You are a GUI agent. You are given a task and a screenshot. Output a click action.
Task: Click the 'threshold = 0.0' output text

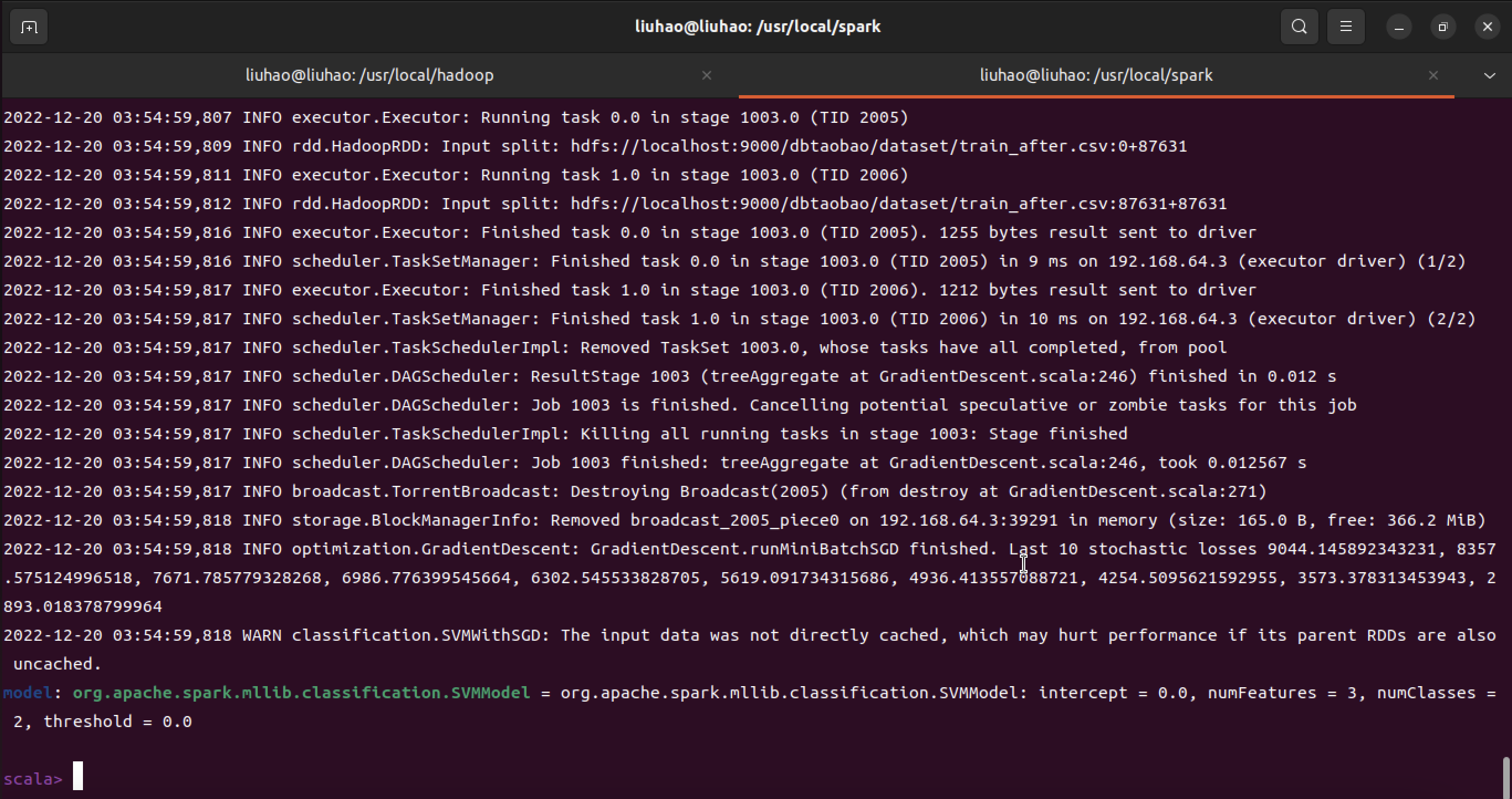[x=117, y=722]
